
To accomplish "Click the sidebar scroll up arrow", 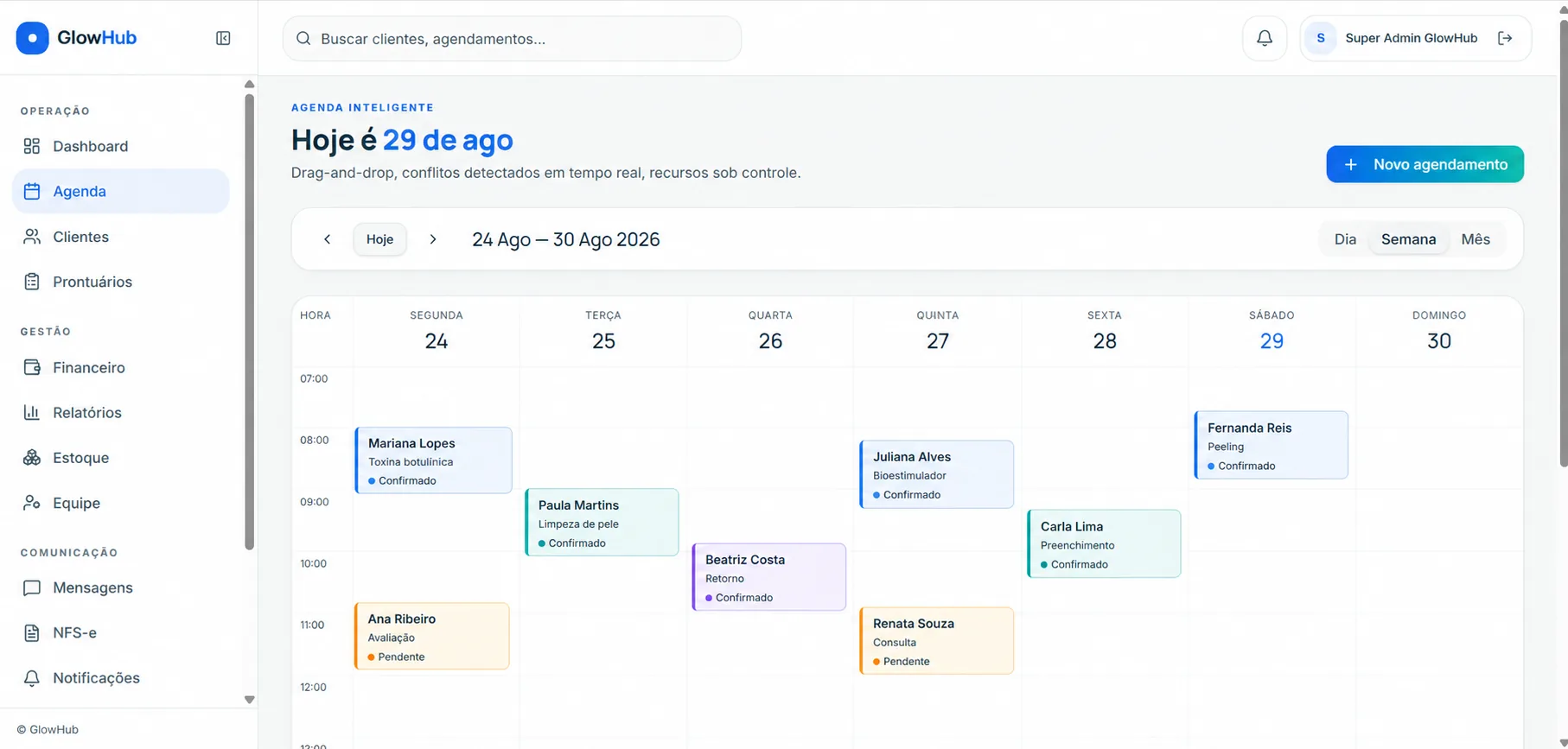I will (249, 85).
